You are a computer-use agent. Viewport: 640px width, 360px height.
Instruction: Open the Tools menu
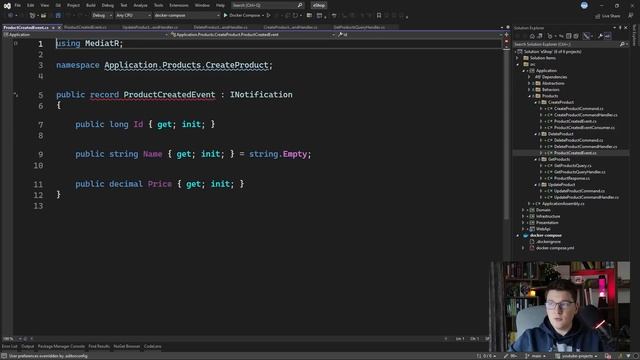pyautogui.click(x=158, y=5)
